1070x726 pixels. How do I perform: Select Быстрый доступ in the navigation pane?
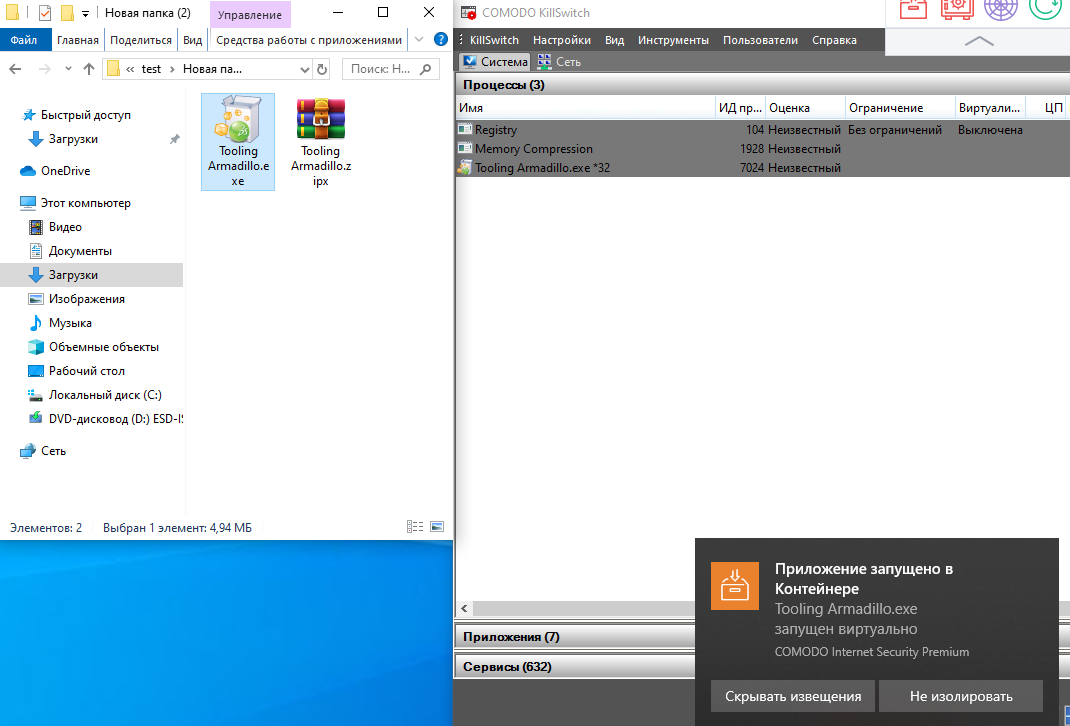(x=85, y=115)
